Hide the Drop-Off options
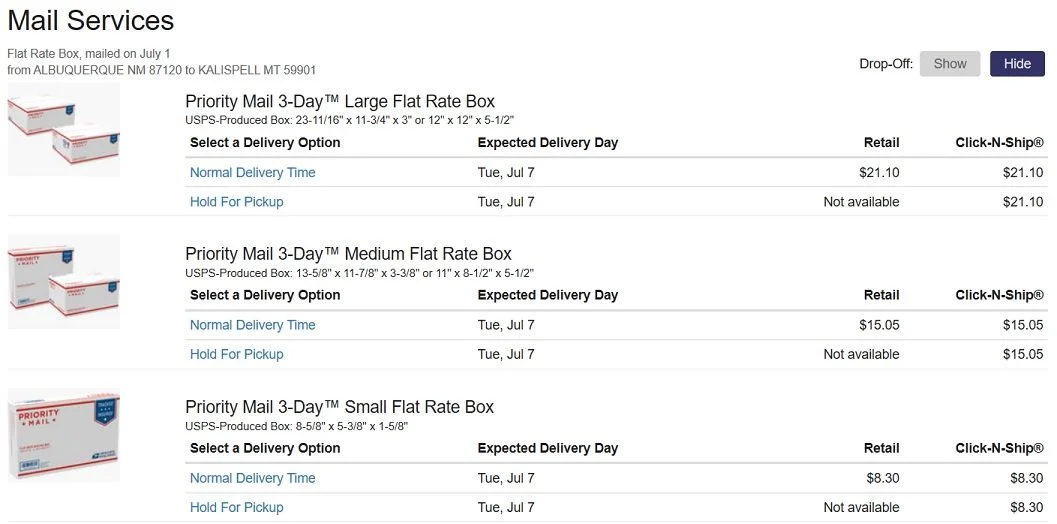The image size is (1057, 524). 1016,64
